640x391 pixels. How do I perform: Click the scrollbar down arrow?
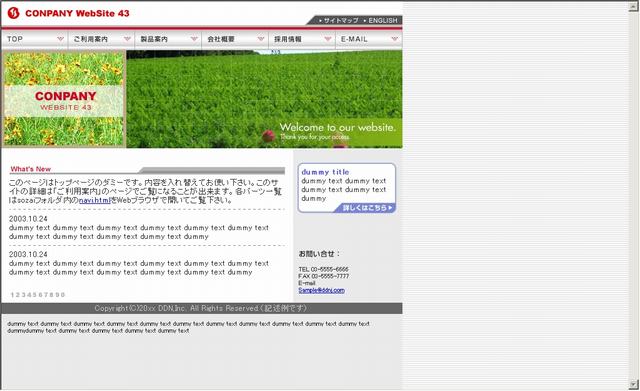[633, 384]
